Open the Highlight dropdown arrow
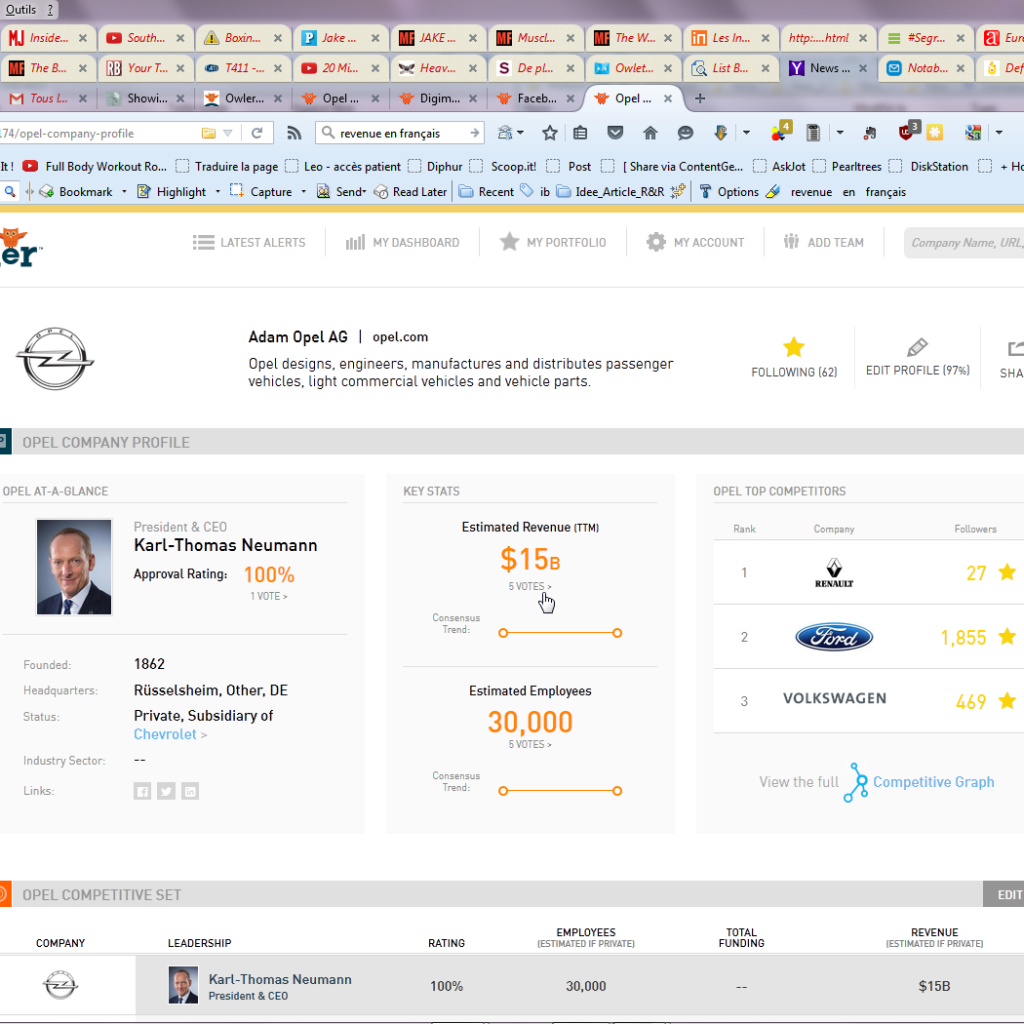The image size is (1024, 1024). (x=217, y=191)
